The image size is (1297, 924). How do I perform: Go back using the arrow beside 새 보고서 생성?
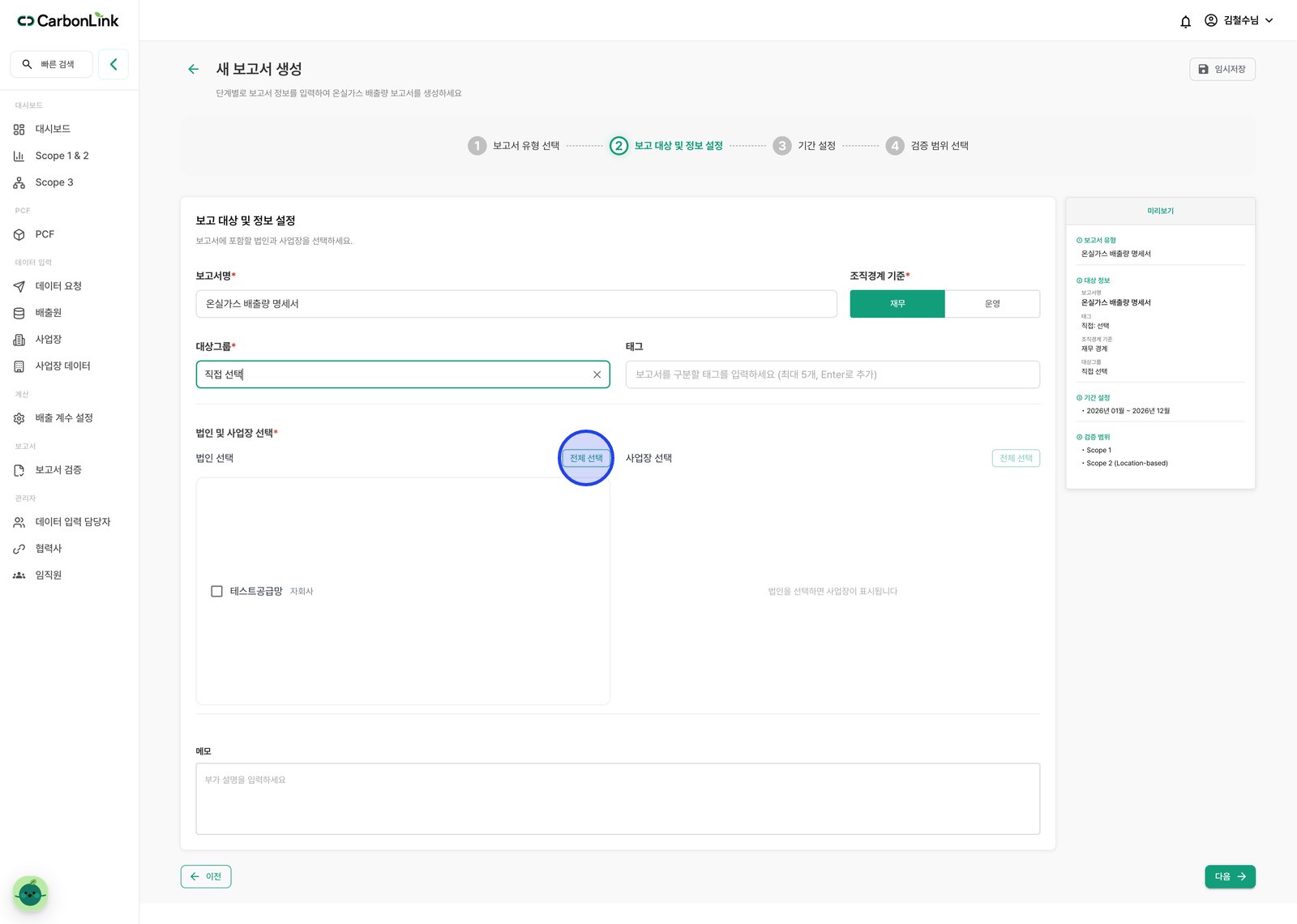point(193,69)
